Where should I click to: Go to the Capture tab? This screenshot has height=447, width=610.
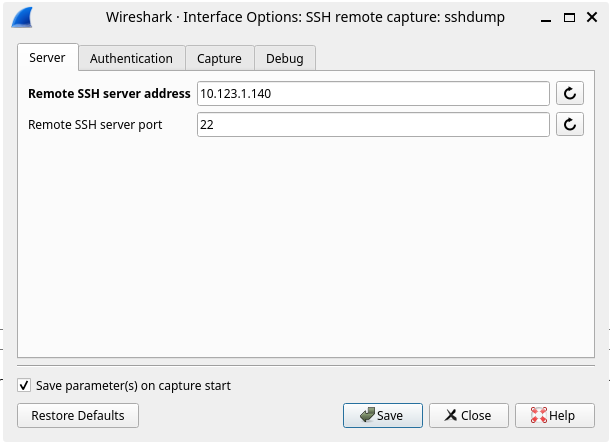click(x=219, y=59)
